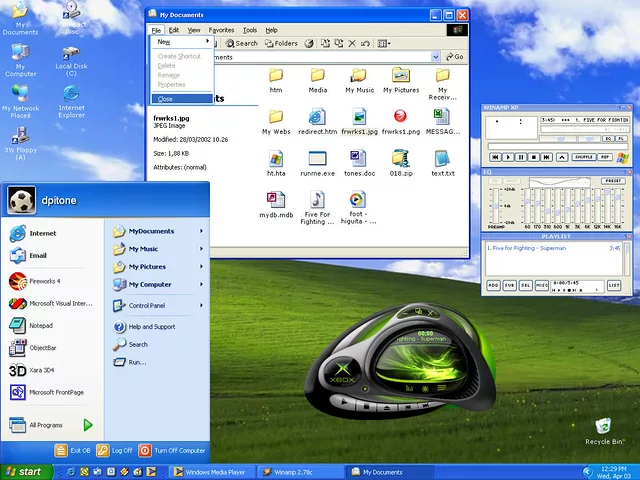Select the frwrks1.png file icon
The height and width of the screenshot is (480, 640).
click(400, 121)
